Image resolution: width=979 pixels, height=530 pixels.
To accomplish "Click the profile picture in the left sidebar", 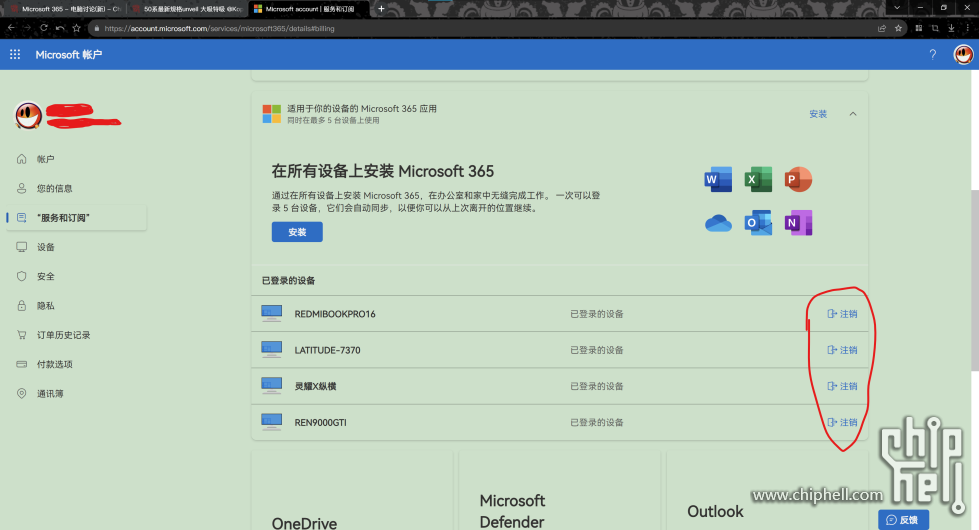I will coord(28,115).
